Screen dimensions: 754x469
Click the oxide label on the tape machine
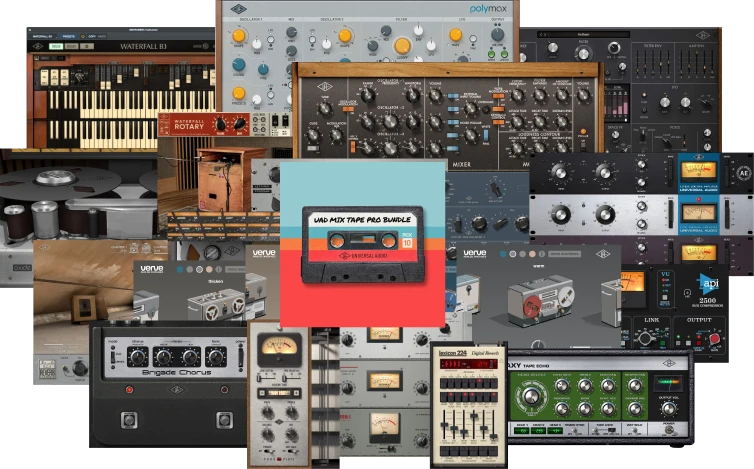pyautogui.click(x=22, y=268)
